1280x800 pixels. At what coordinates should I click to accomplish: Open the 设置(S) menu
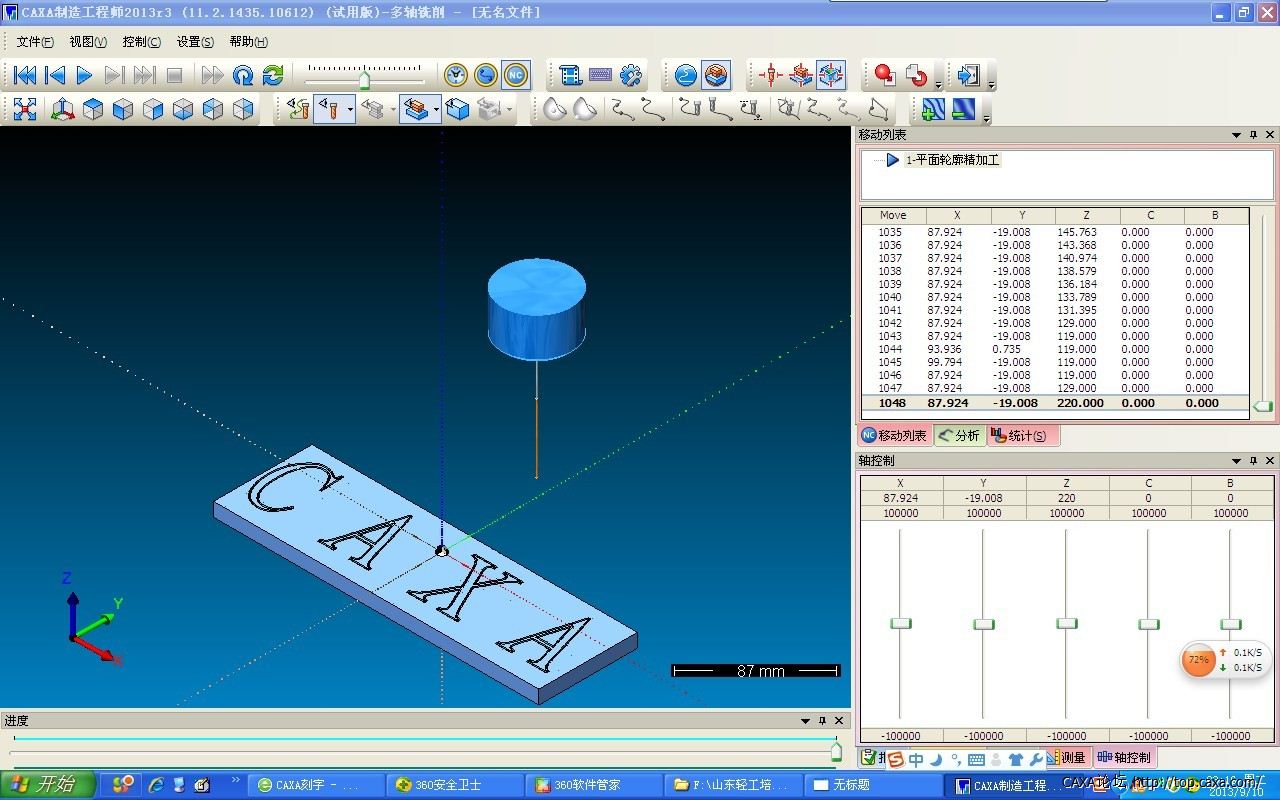(195, 42)
